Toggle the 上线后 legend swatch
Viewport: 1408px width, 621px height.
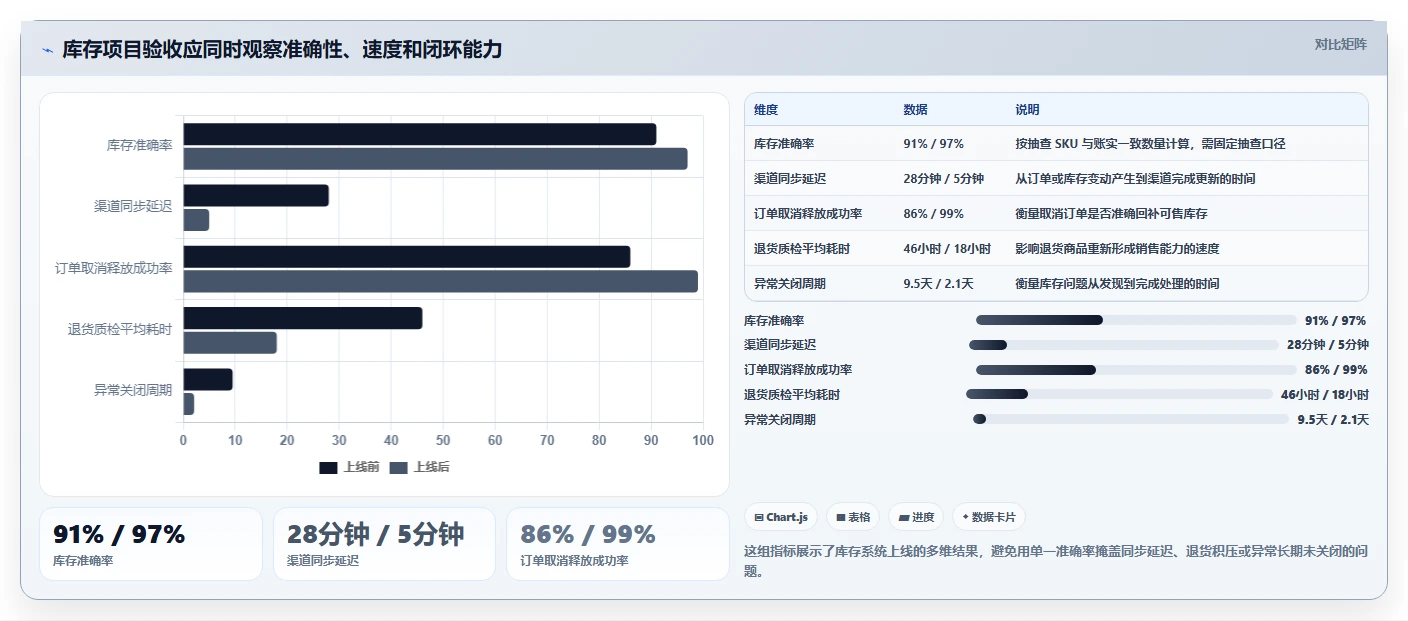(399, 467)
